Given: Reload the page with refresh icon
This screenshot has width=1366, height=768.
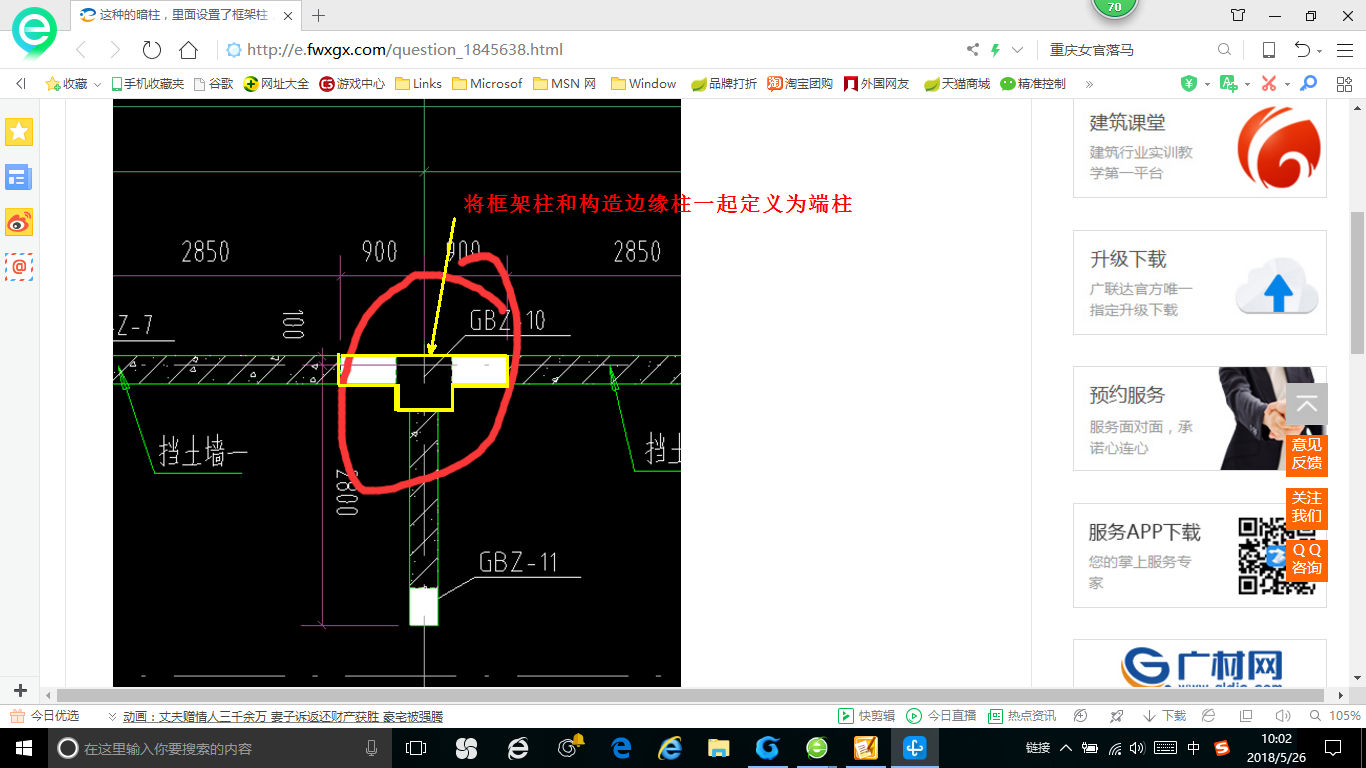Looking at the screenshot, I should (x=152, y=50).
